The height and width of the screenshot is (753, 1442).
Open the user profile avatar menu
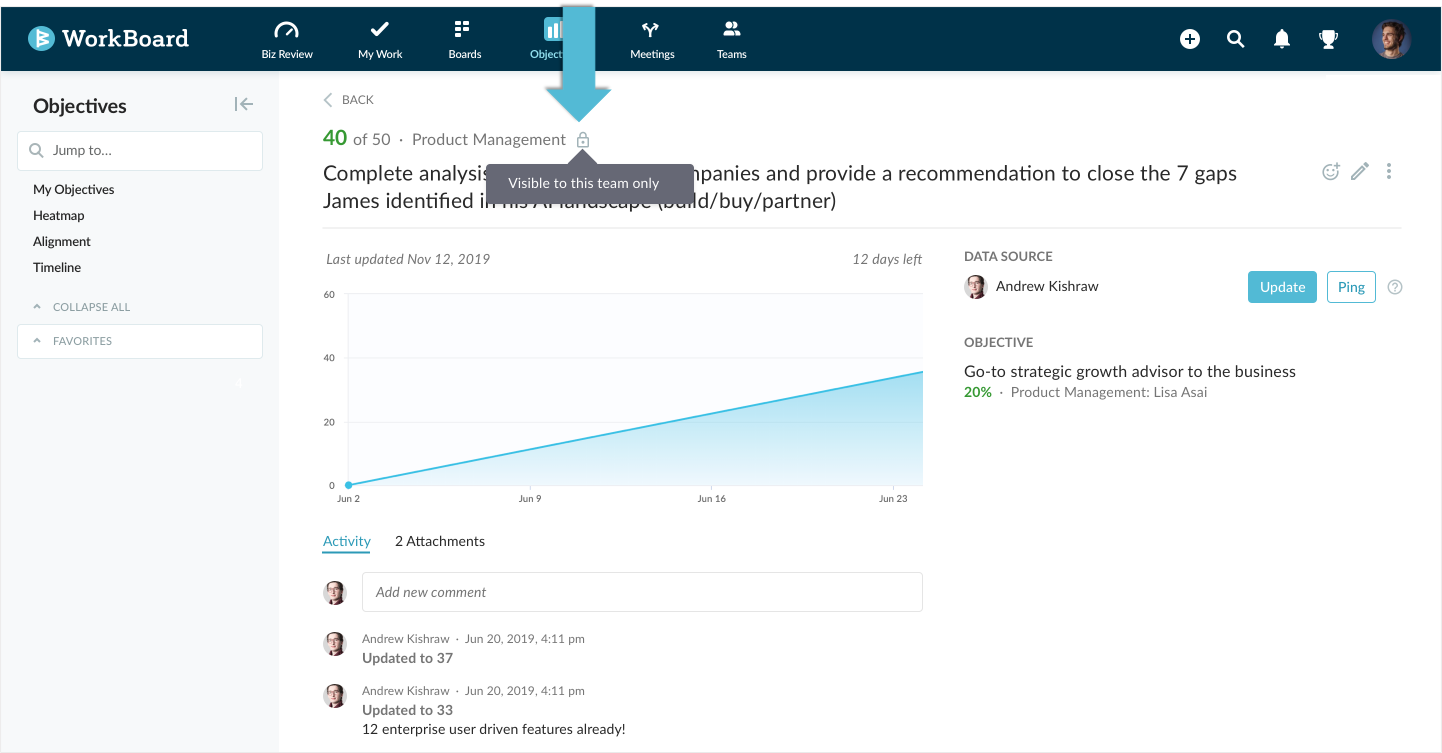coord(1391,39)
